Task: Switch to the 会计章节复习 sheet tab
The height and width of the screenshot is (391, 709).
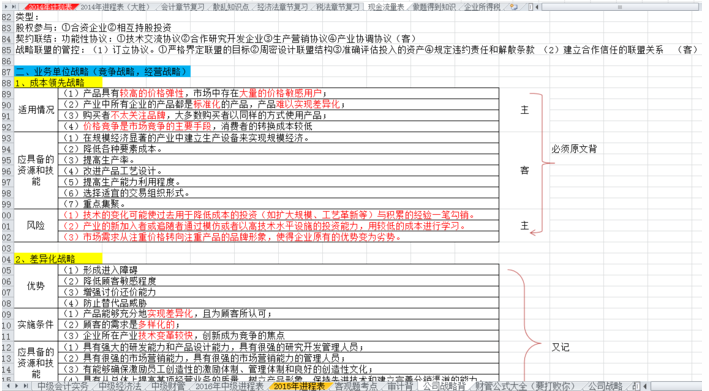Action: [x=183, y=7]
